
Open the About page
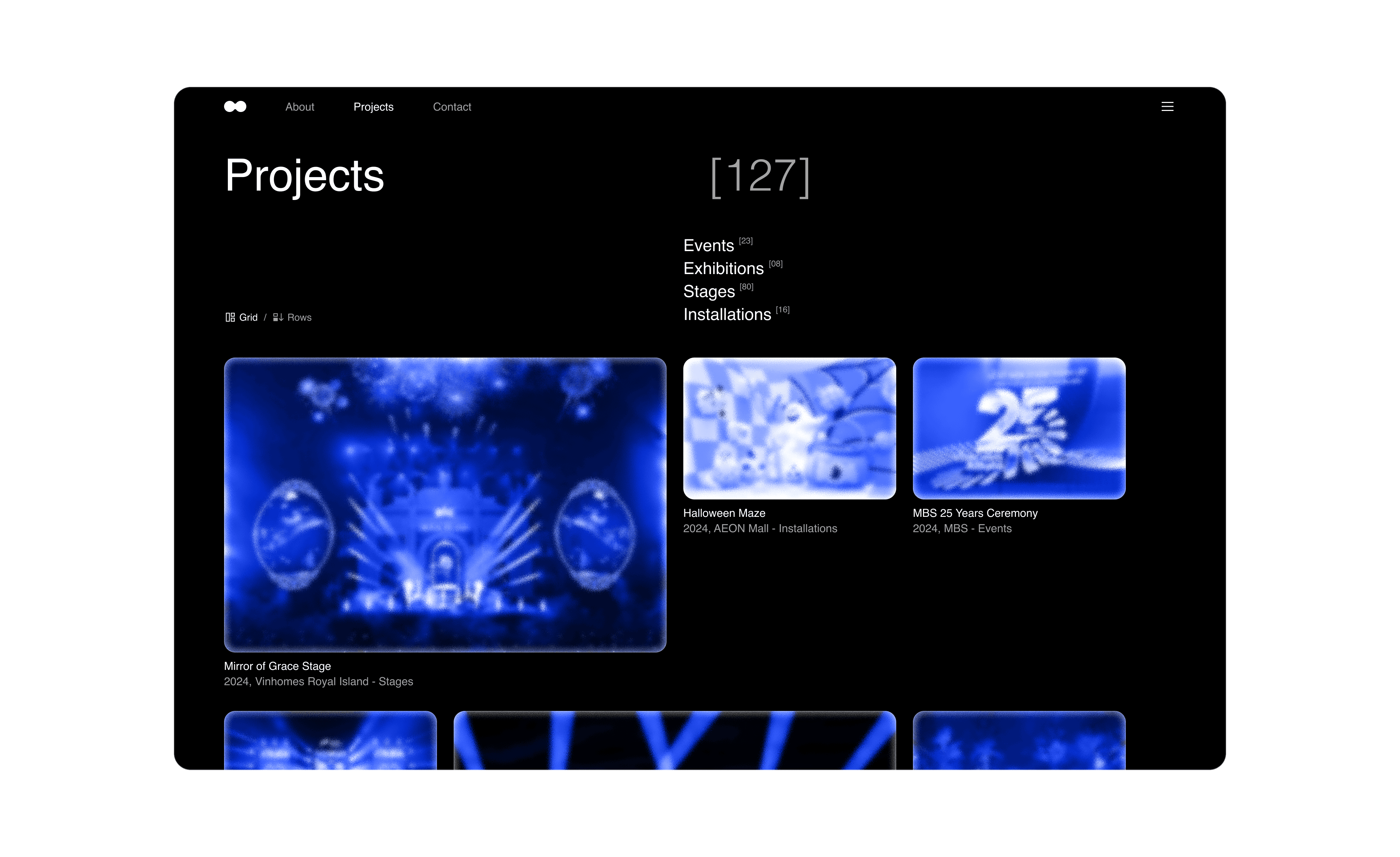click(x=300, y=107)
